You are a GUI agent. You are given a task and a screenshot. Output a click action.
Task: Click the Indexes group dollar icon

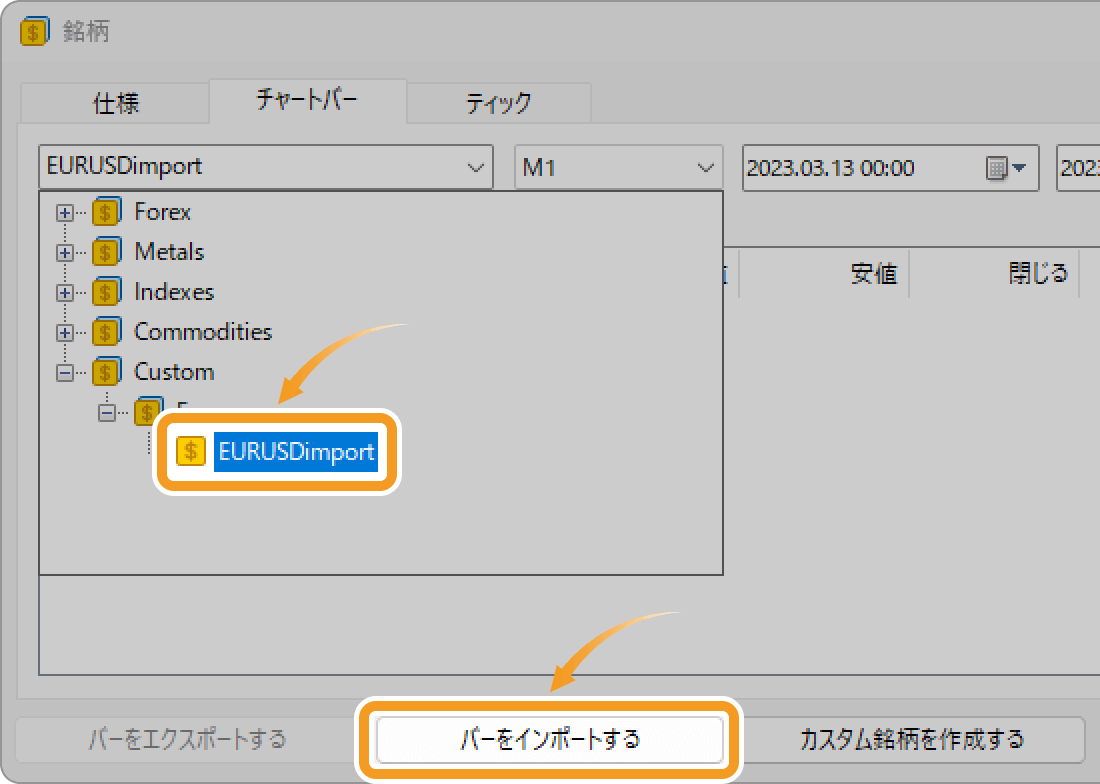[107, 292]
